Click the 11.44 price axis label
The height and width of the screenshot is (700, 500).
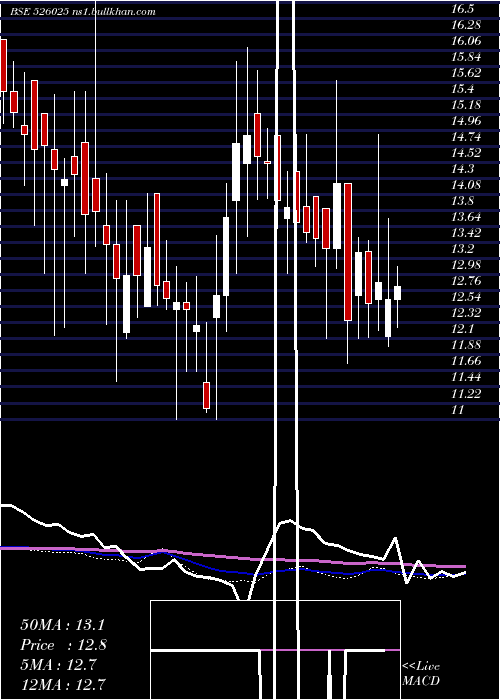tap(466, 377)
